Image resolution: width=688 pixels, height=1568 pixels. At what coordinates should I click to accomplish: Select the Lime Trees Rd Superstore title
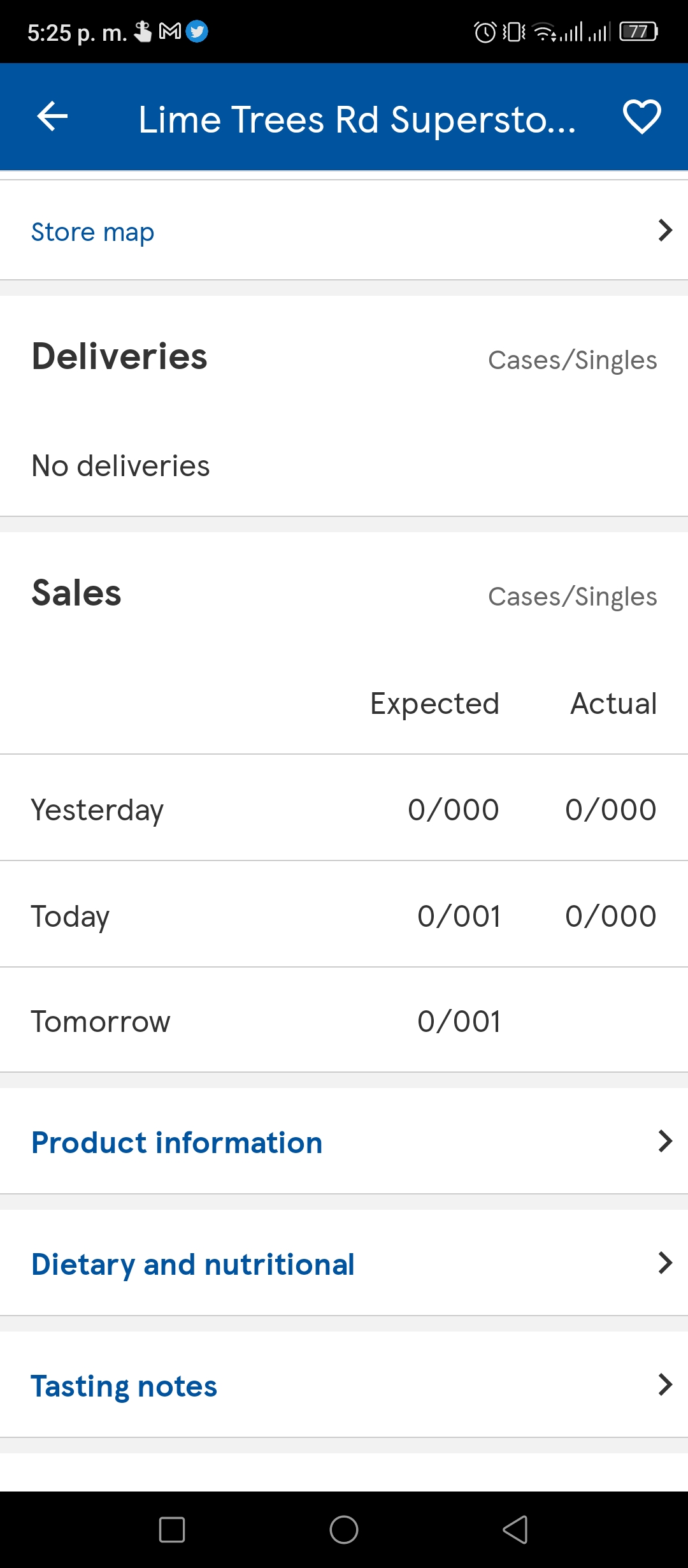(357, 119)
